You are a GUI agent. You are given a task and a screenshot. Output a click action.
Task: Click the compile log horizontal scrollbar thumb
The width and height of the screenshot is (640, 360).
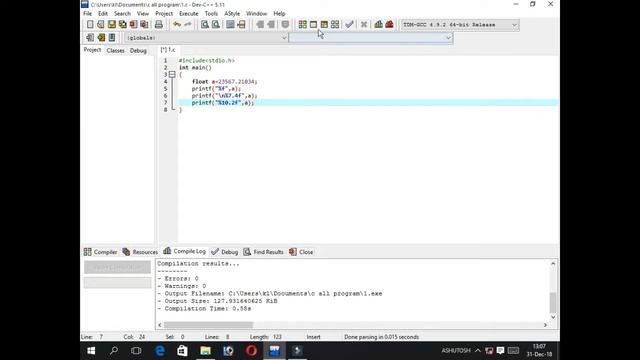coord(208,325)
